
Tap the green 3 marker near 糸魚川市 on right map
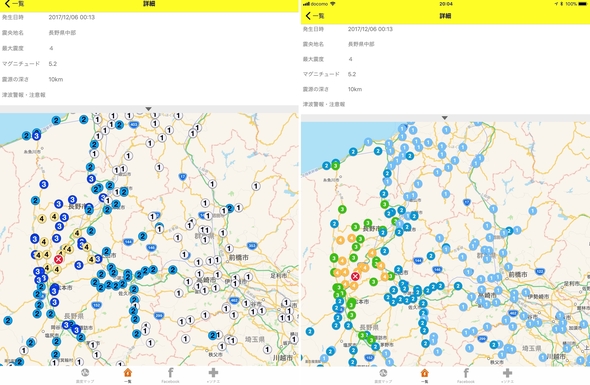[335, 165]
